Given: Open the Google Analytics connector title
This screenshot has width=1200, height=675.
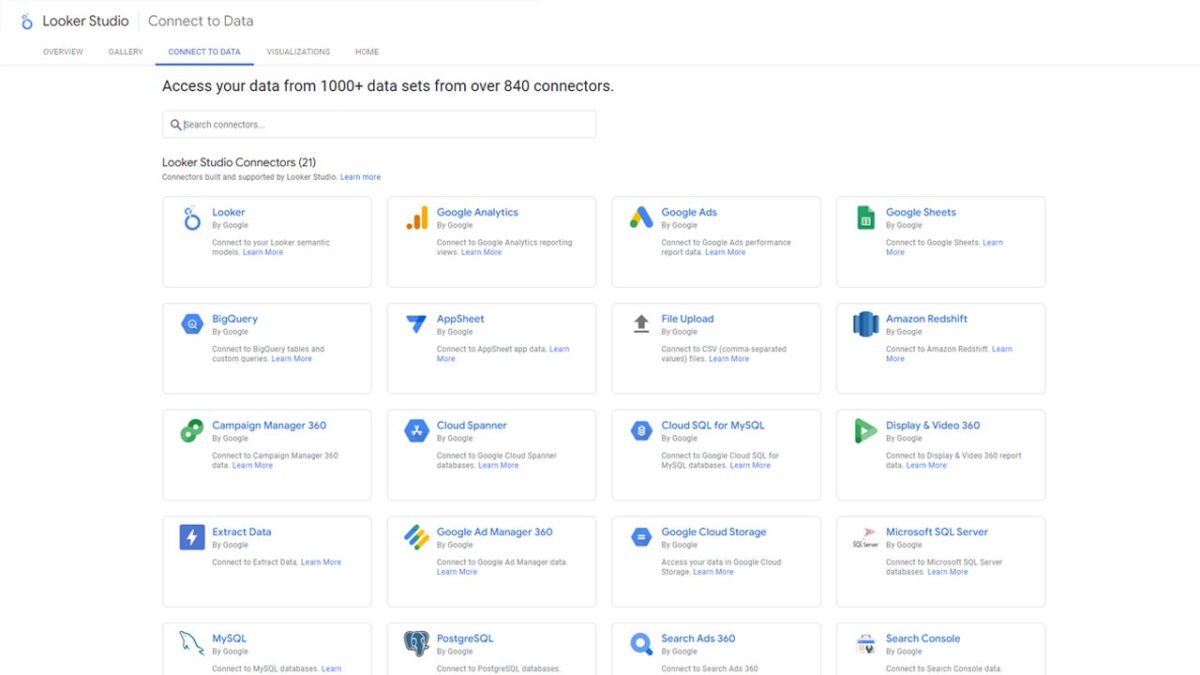Looking at the screenshot, I should (x=477, y=212).
